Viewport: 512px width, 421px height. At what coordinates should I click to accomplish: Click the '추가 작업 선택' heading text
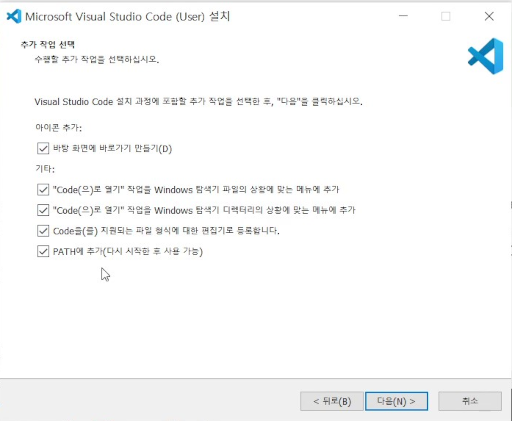tap(48, 45)
